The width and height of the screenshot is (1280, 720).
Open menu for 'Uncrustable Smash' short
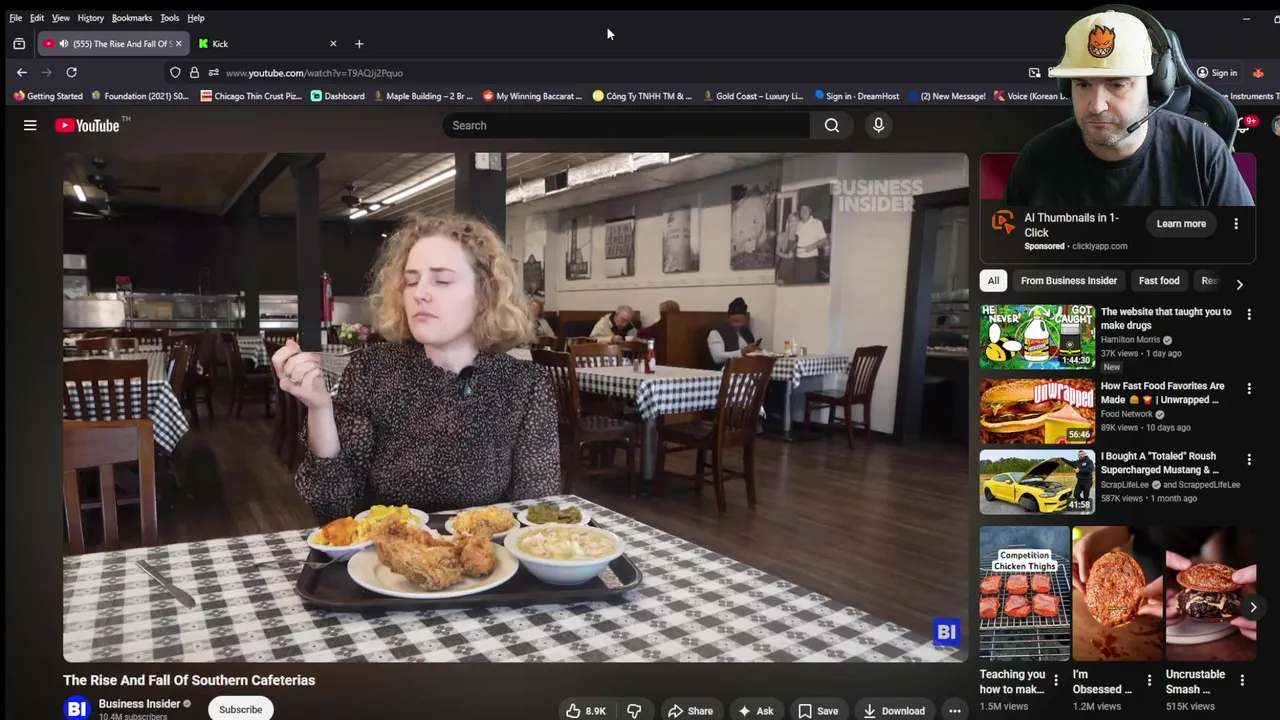click(1242, 680)
